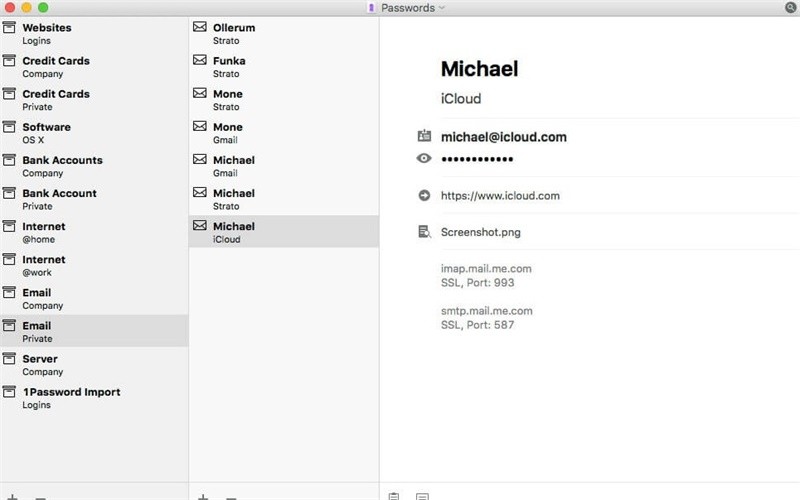The width and height of the screenshot is (800, 500).
Task: Click the archive icon of Websites Logins
Action: 9,28
